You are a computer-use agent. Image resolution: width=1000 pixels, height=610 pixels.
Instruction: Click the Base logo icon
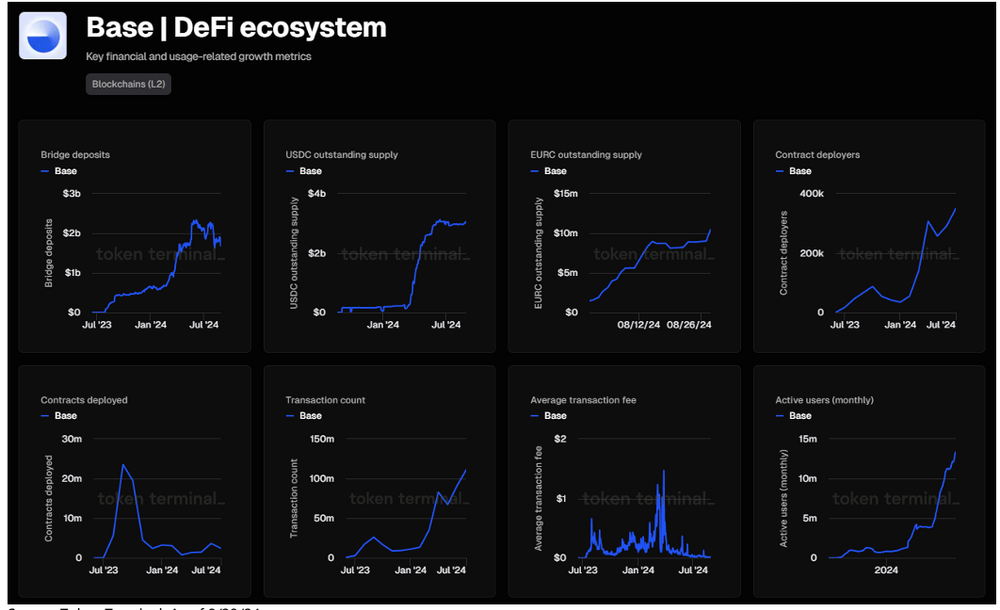pyautogui.click(x=43, y=36)
